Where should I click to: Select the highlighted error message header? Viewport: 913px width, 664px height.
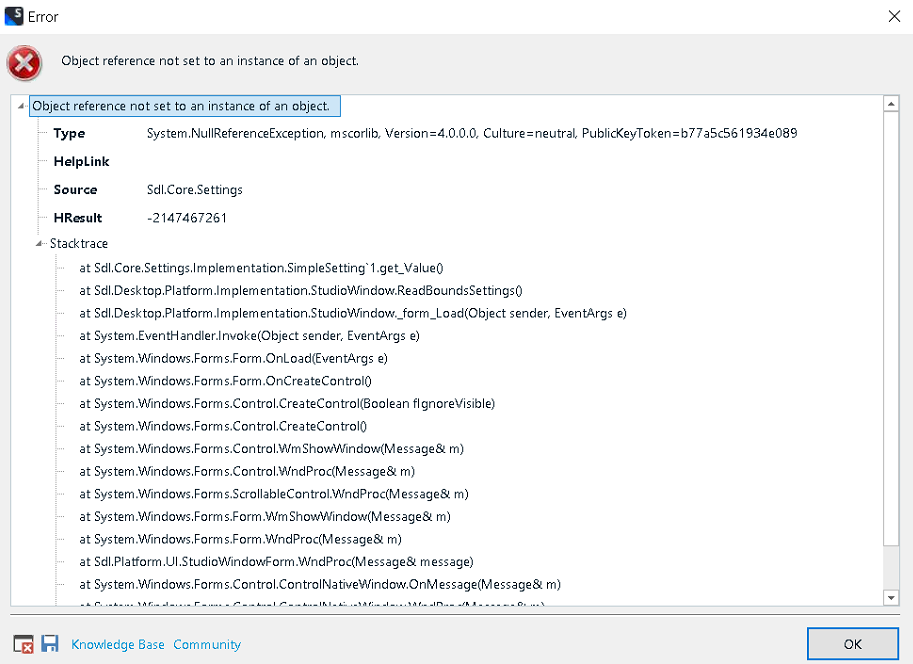pos(185,105)
